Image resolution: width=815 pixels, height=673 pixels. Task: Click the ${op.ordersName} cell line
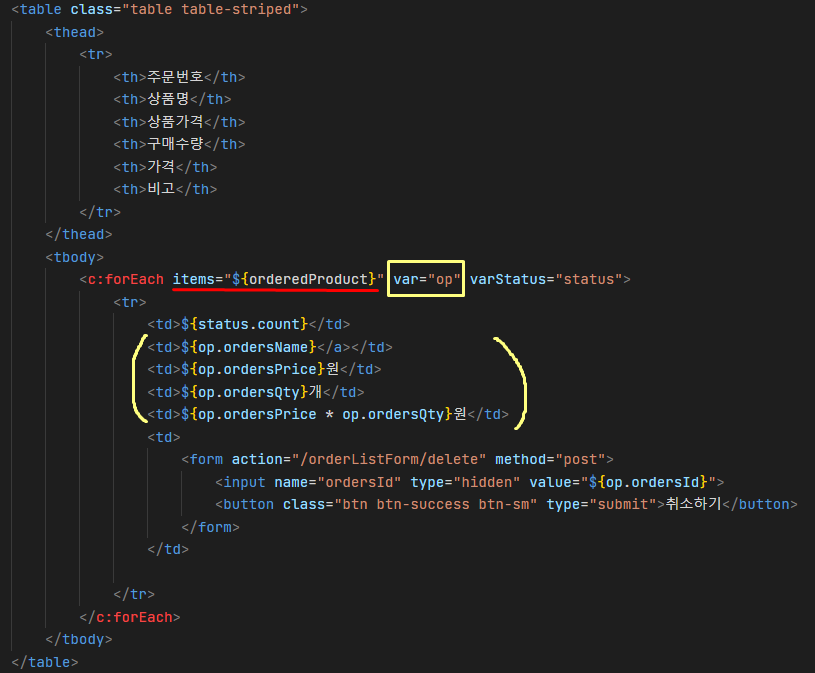point(270,347)
